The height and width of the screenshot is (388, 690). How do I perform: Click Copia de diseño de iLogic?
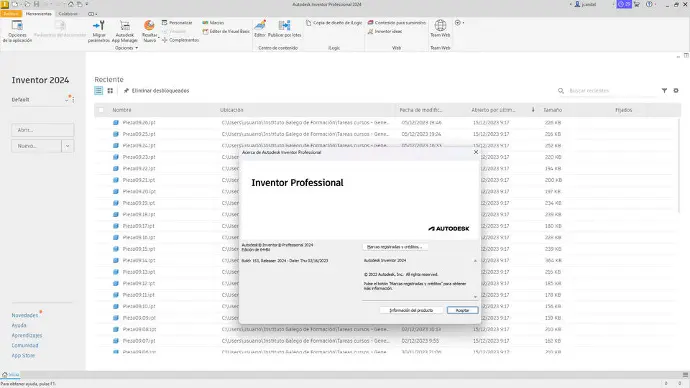coord(334,22)
